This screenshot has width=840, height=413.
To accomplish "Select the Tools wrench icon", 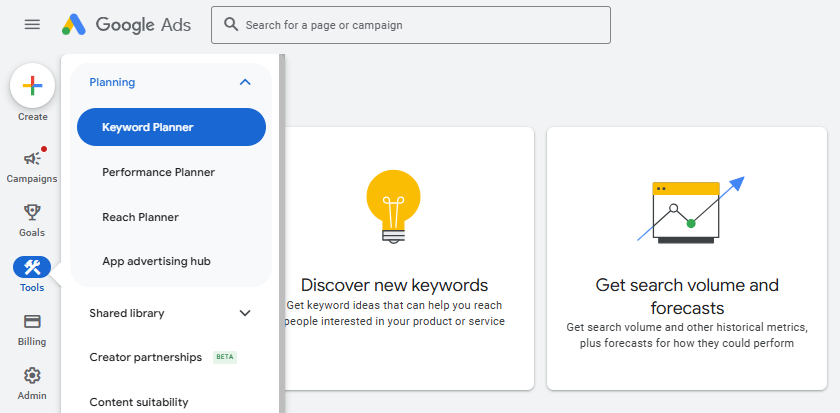I will (32, 267).
